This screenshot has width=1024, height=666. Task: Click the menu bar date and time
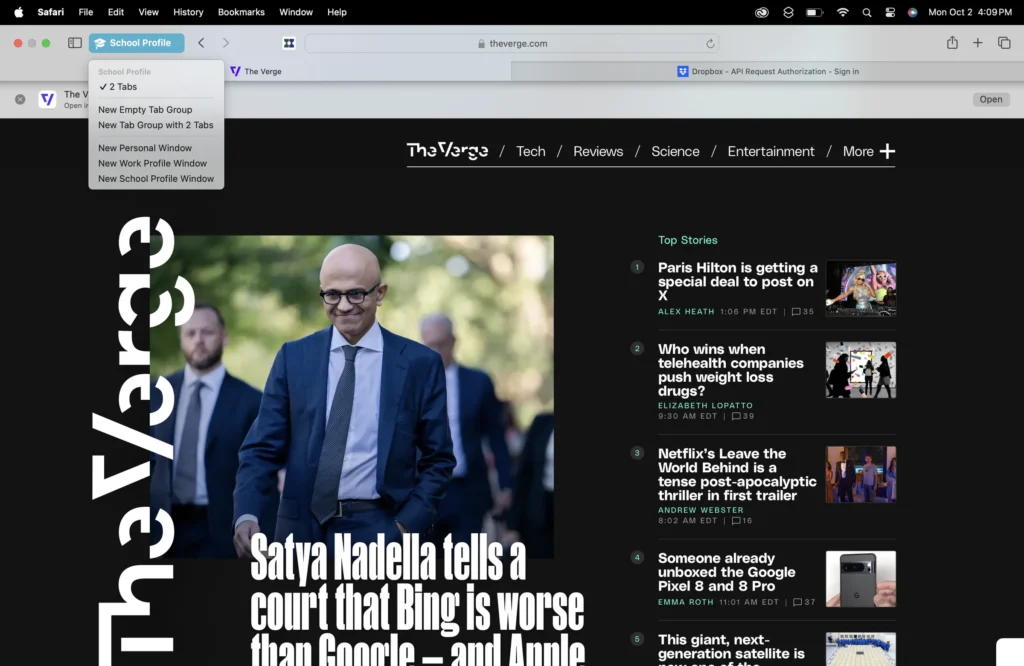[x=970, y=12]
